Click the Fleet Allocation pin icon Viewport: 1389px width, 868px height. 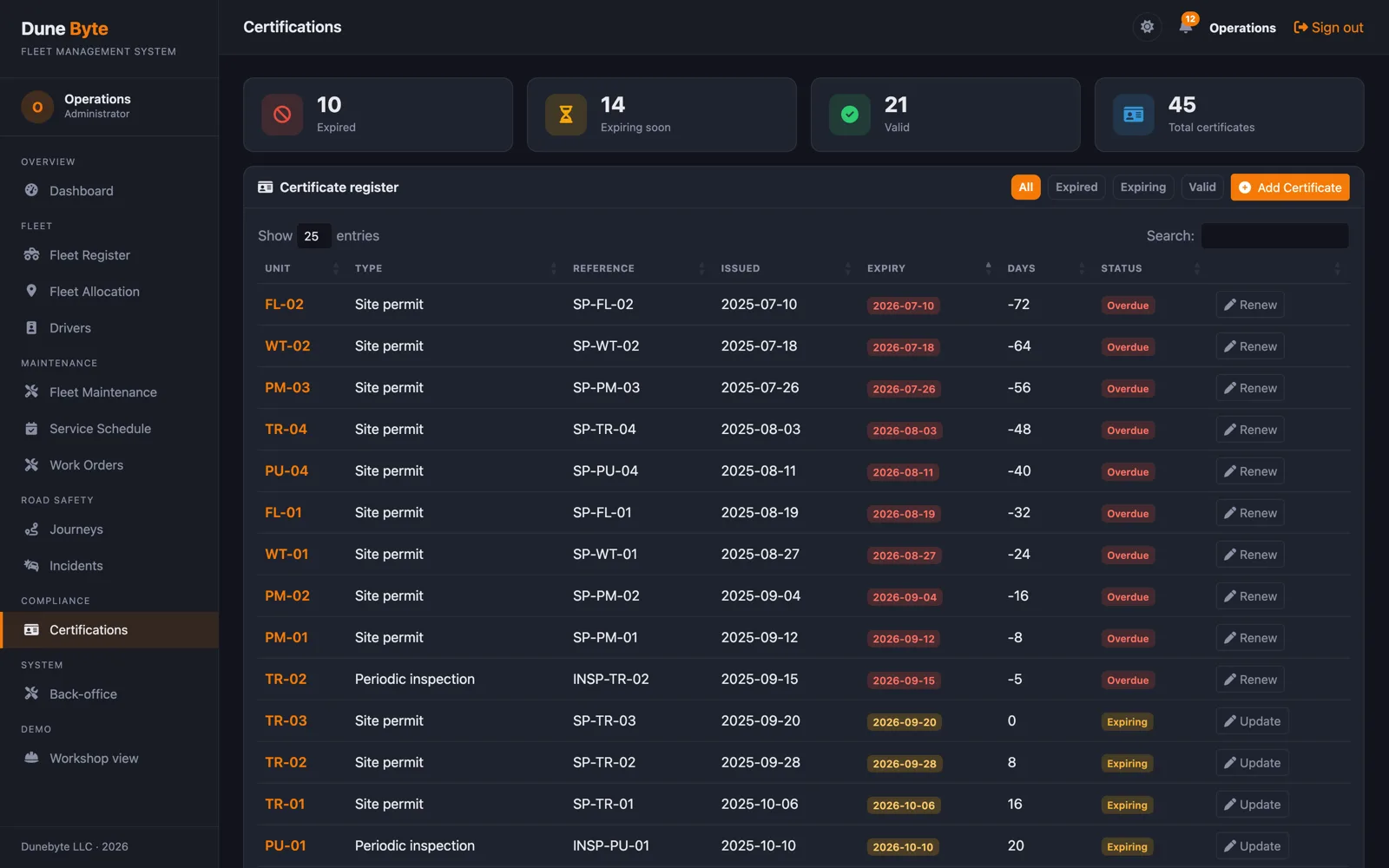[x=31, y=291]
